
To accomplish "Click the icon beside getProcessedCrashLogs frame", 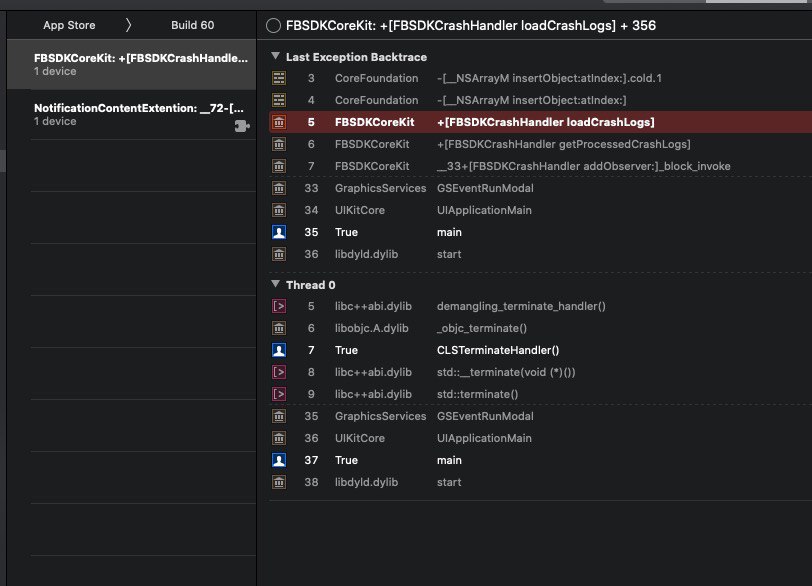I will click(x=280, y=144).
